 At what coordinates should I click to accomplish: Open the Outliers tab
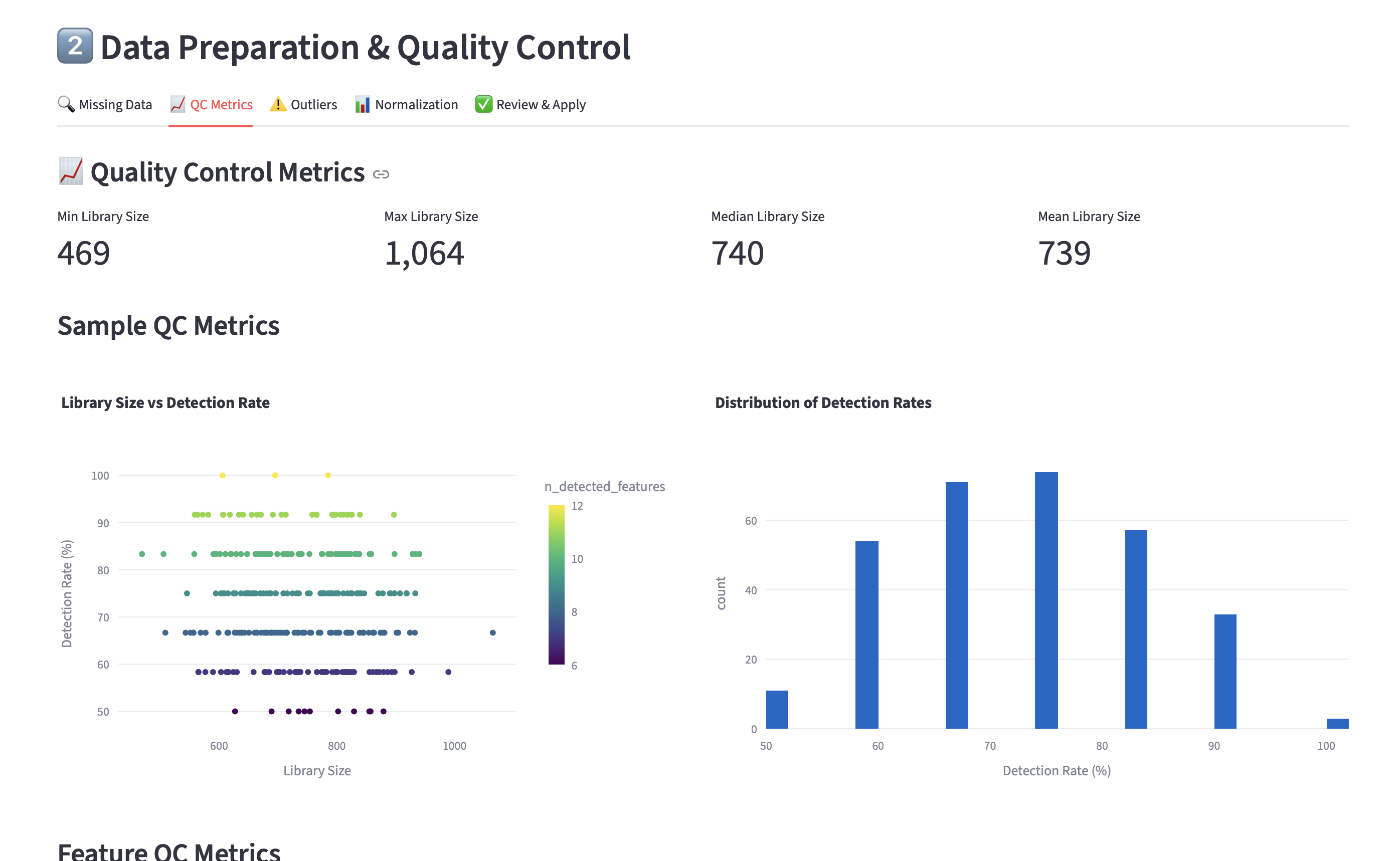point(314,105)
